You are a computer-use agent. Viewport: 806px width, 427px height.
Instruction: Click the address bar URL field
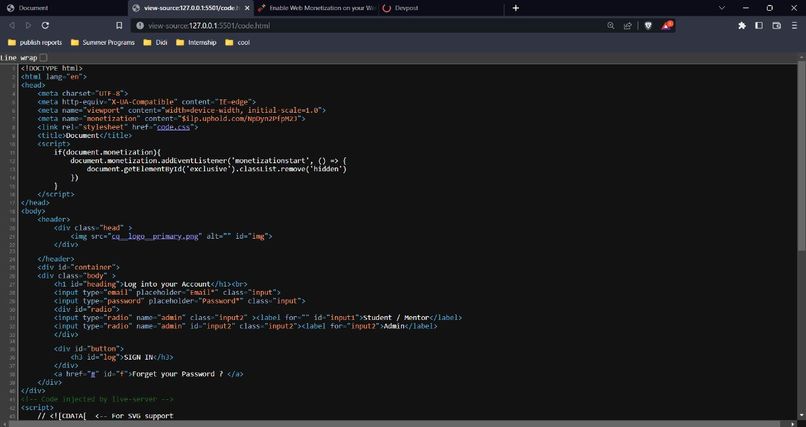pyautogui.click(x=370, y=25)
